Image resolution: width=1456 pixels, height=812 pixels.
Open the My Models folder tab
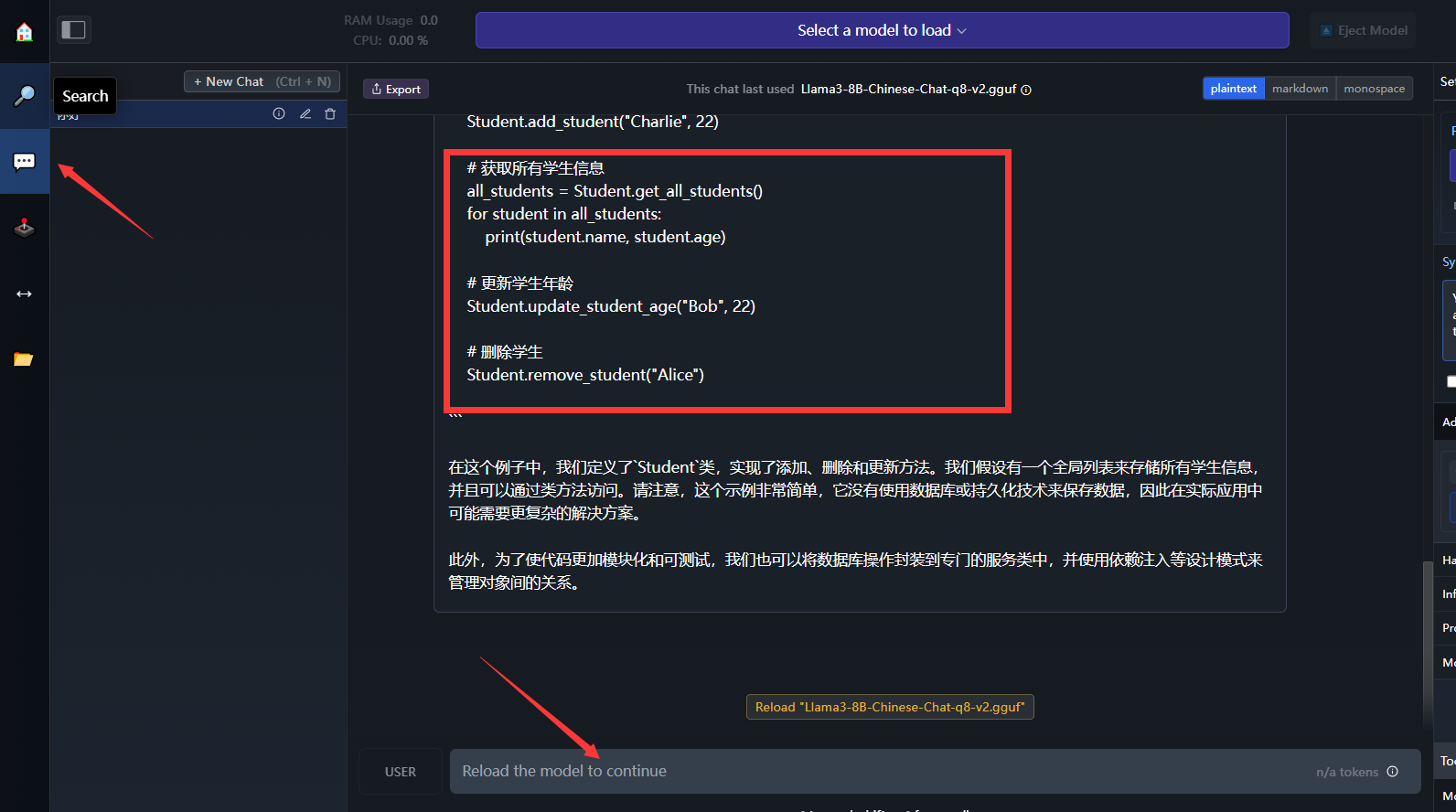click(25, 359)
